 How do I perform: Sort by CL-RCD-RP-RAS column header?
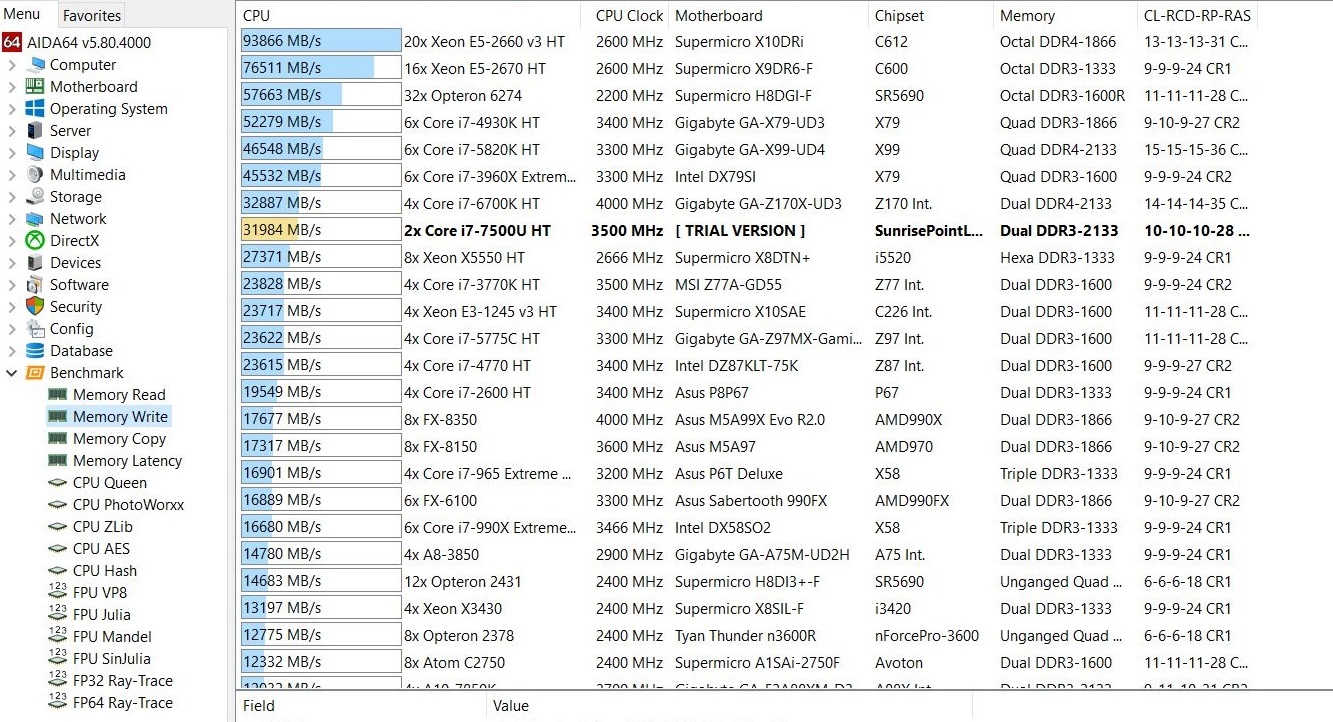coord(1198,16)
